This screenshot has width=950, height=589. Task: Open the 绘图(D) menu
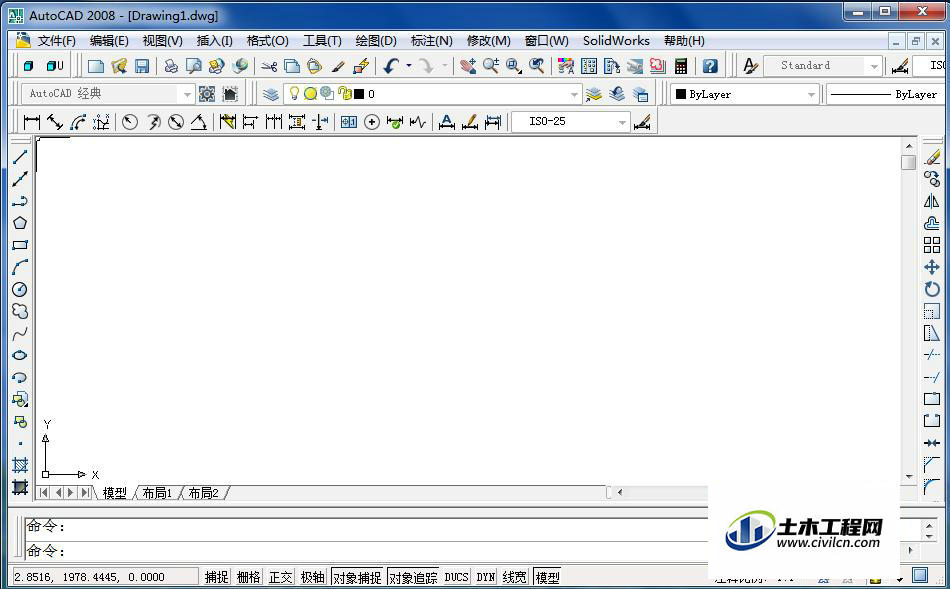tap(376, 41)
